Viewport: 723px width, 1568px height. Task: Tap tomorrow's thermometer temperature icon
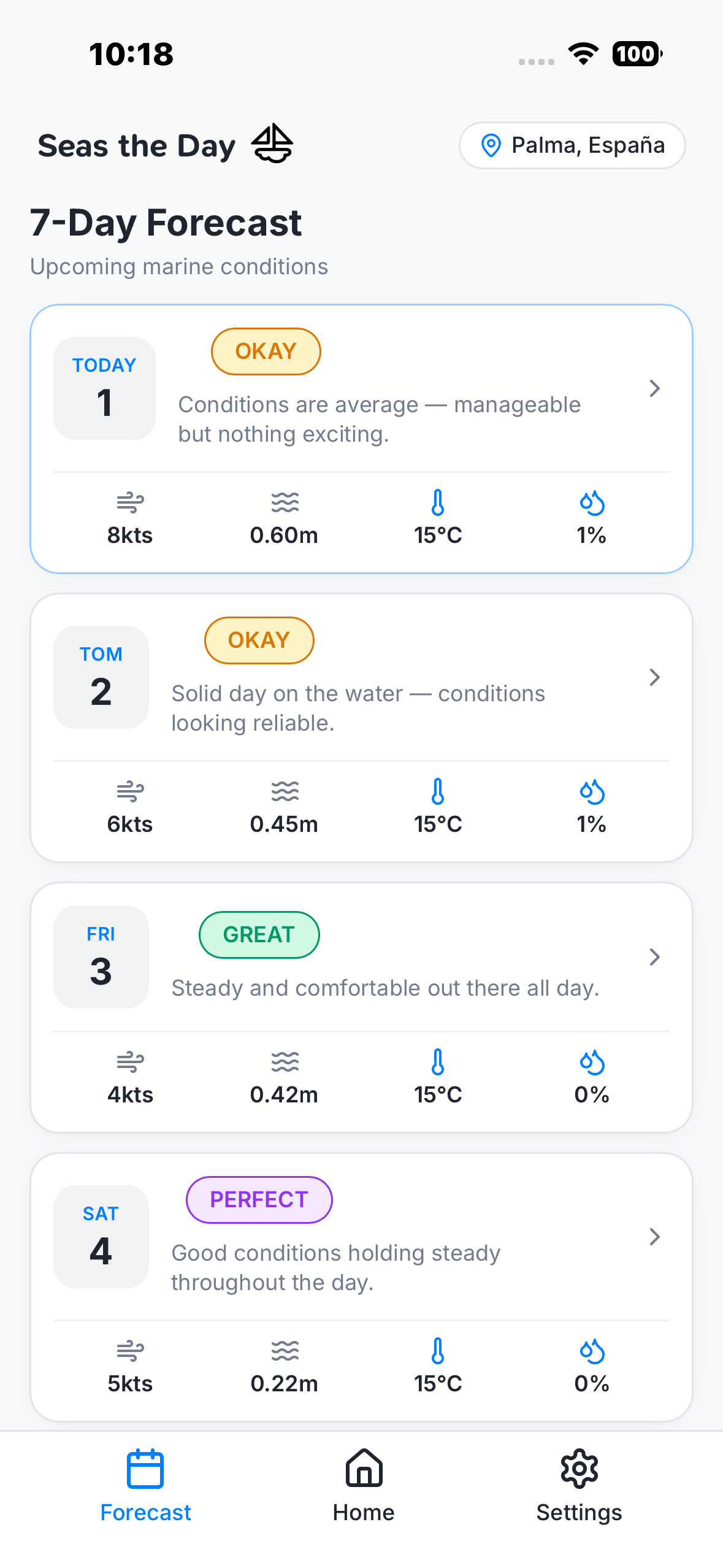point(438,791)
